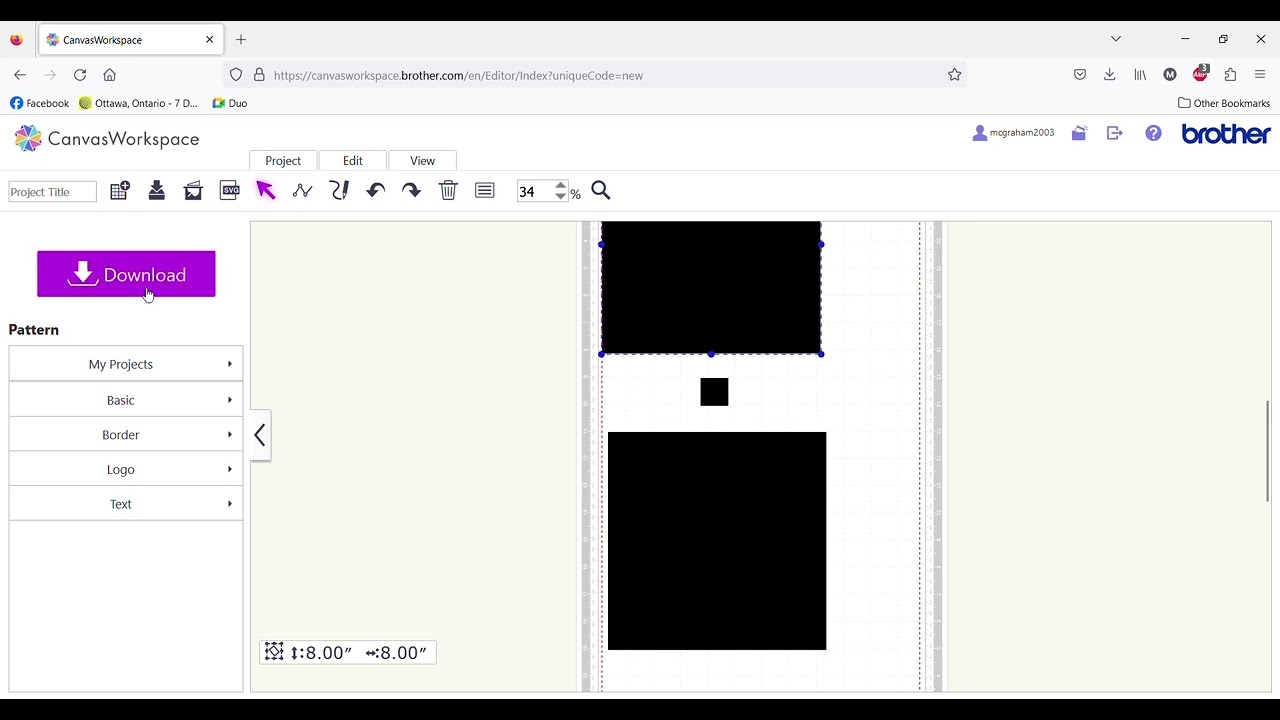
Task: Click the trash can delete icon
Action: 448,191
